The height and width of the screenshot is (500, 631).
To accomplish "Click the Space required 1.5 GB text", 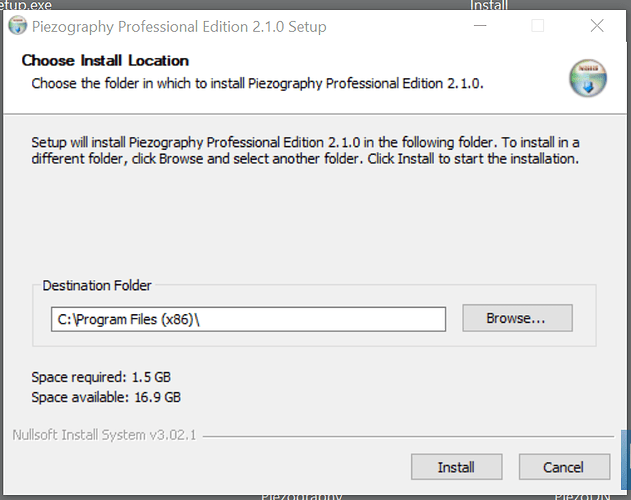I will [x=101, y=377].
